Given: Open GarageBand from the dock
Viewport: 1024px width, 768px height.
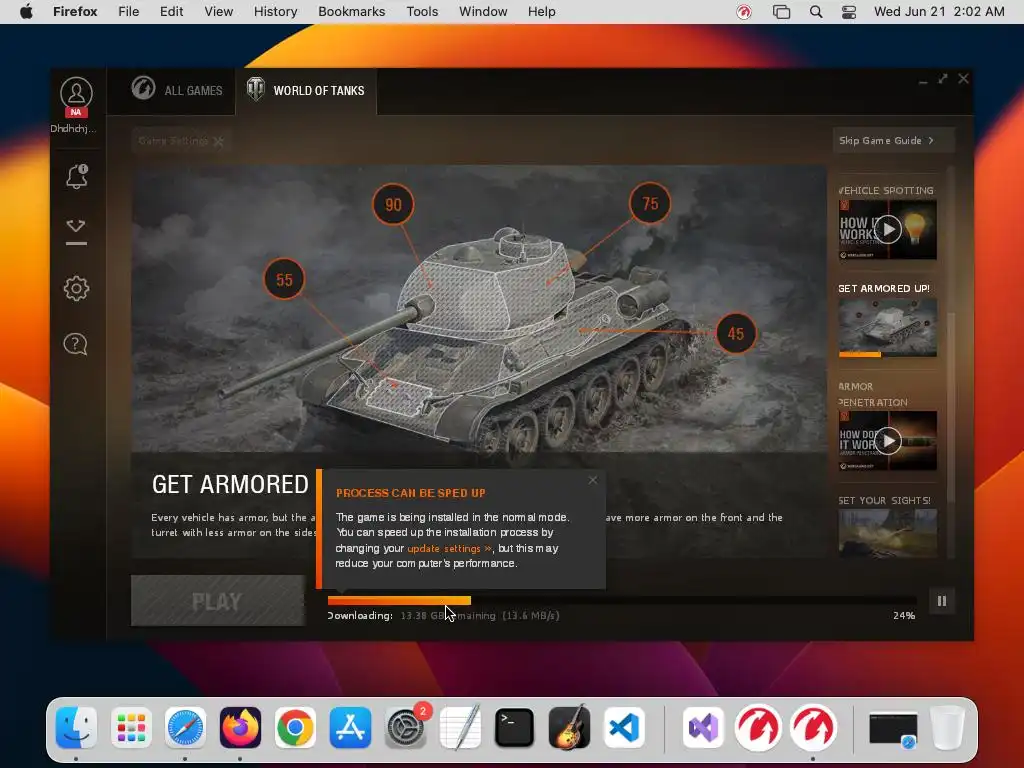Looking at the screenshot, I should (569, 728).
